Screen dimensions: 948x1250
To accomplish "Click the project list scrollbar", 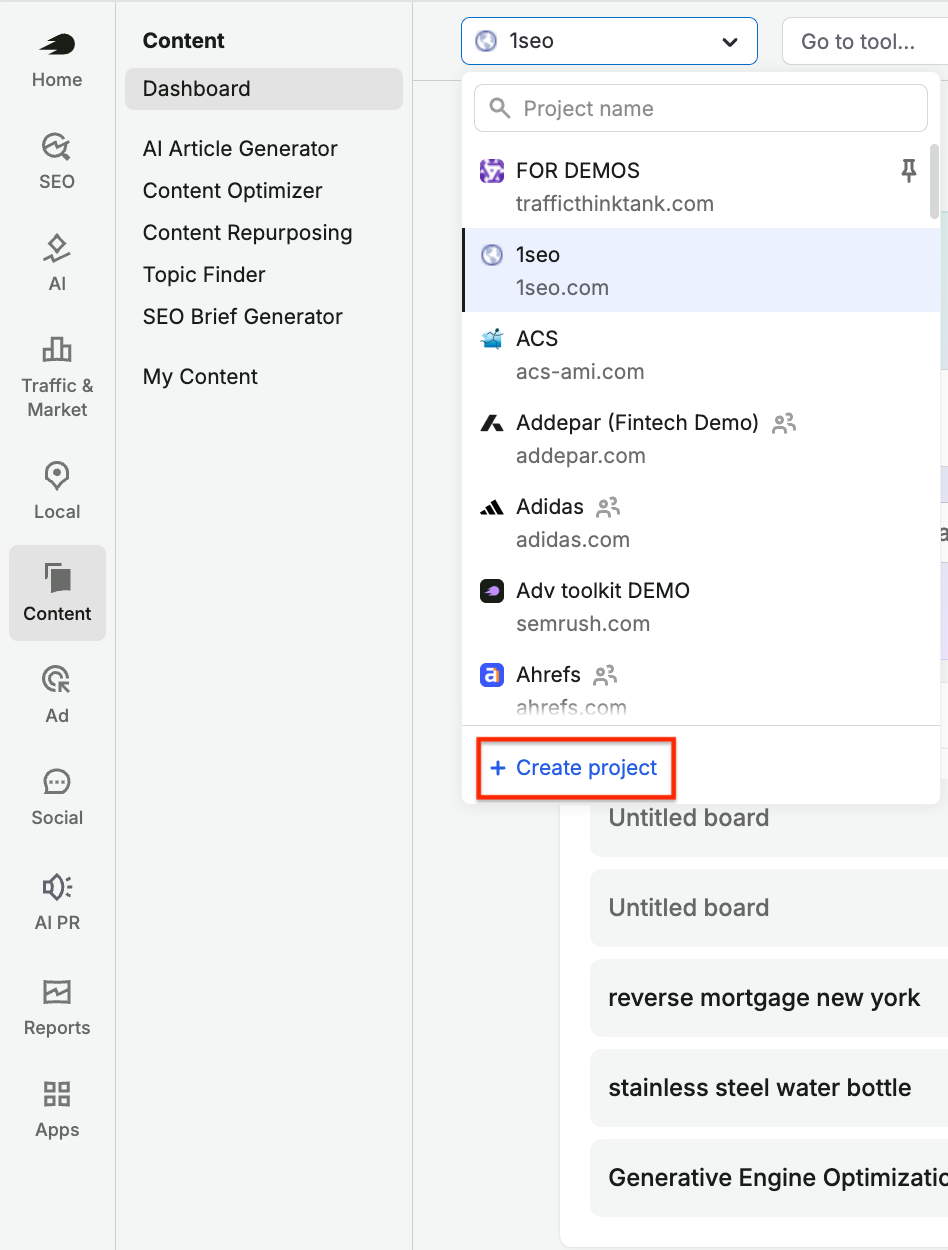I will (934, 181).
